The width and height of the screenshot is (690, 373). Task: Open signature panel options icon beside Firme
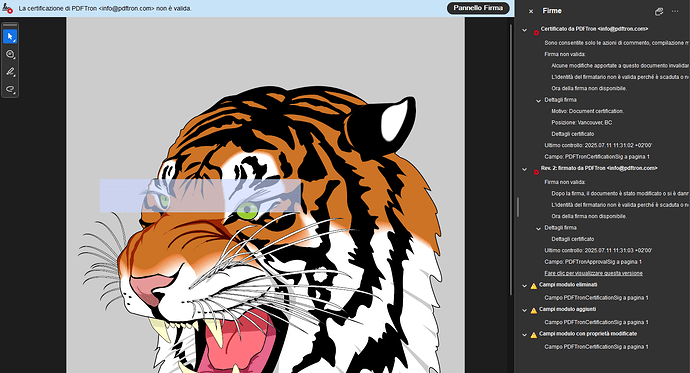point(659,11)
